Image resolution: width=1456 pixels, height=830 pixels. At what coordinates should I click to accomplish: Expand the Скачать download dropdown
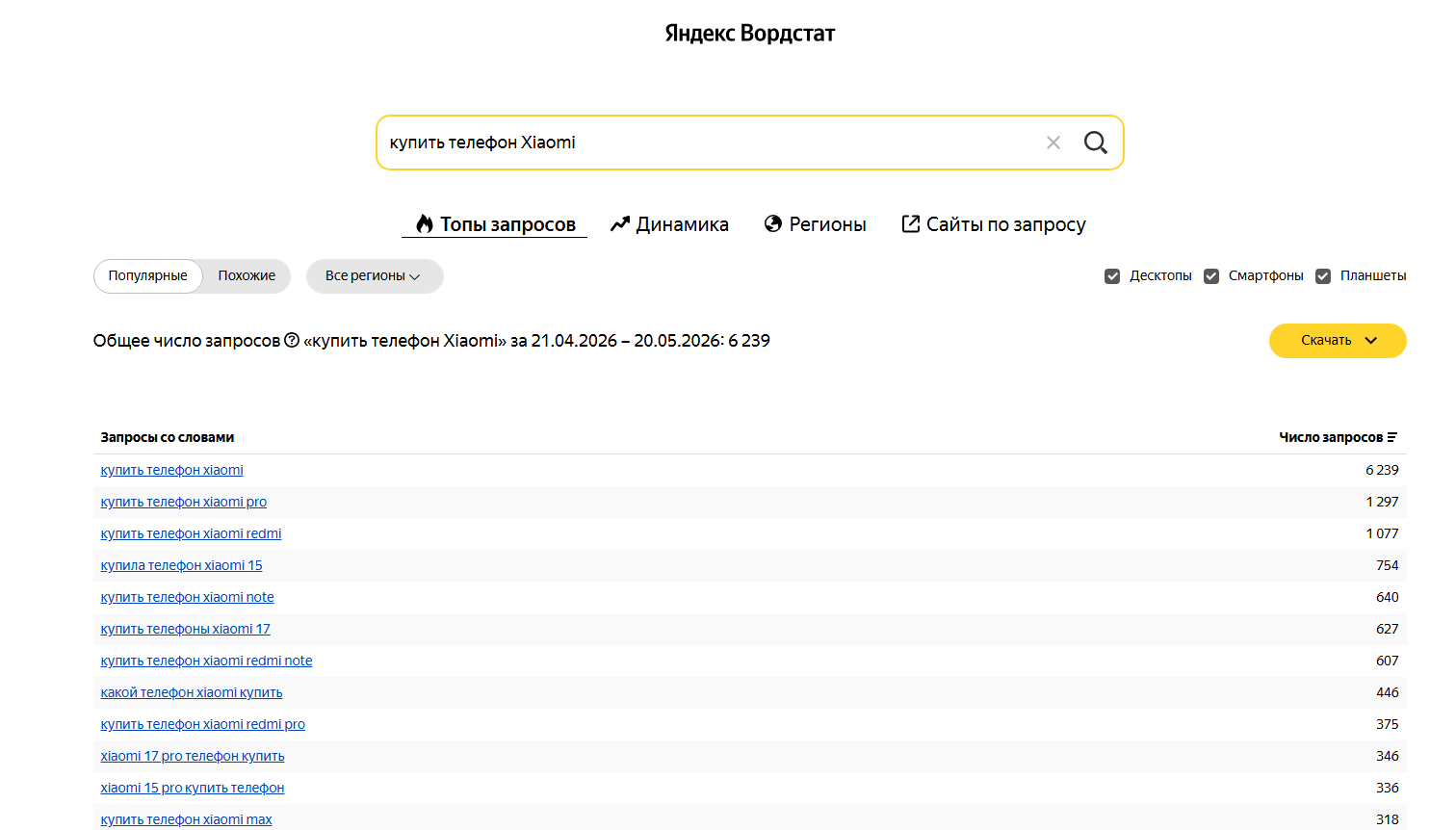[1338, 341]
